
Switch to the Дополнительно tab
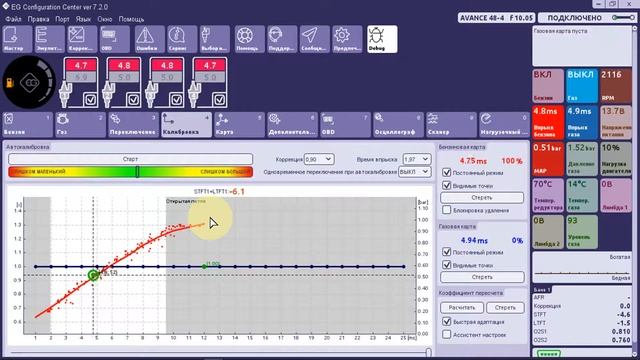click(x=293, y=124)
